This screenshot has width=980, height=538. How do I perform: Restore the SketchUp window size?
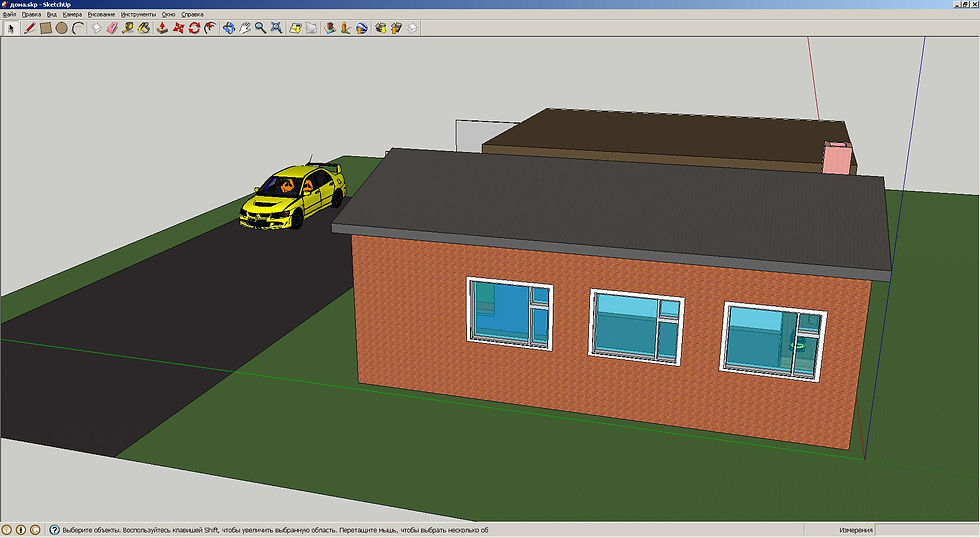click(965, 4)
